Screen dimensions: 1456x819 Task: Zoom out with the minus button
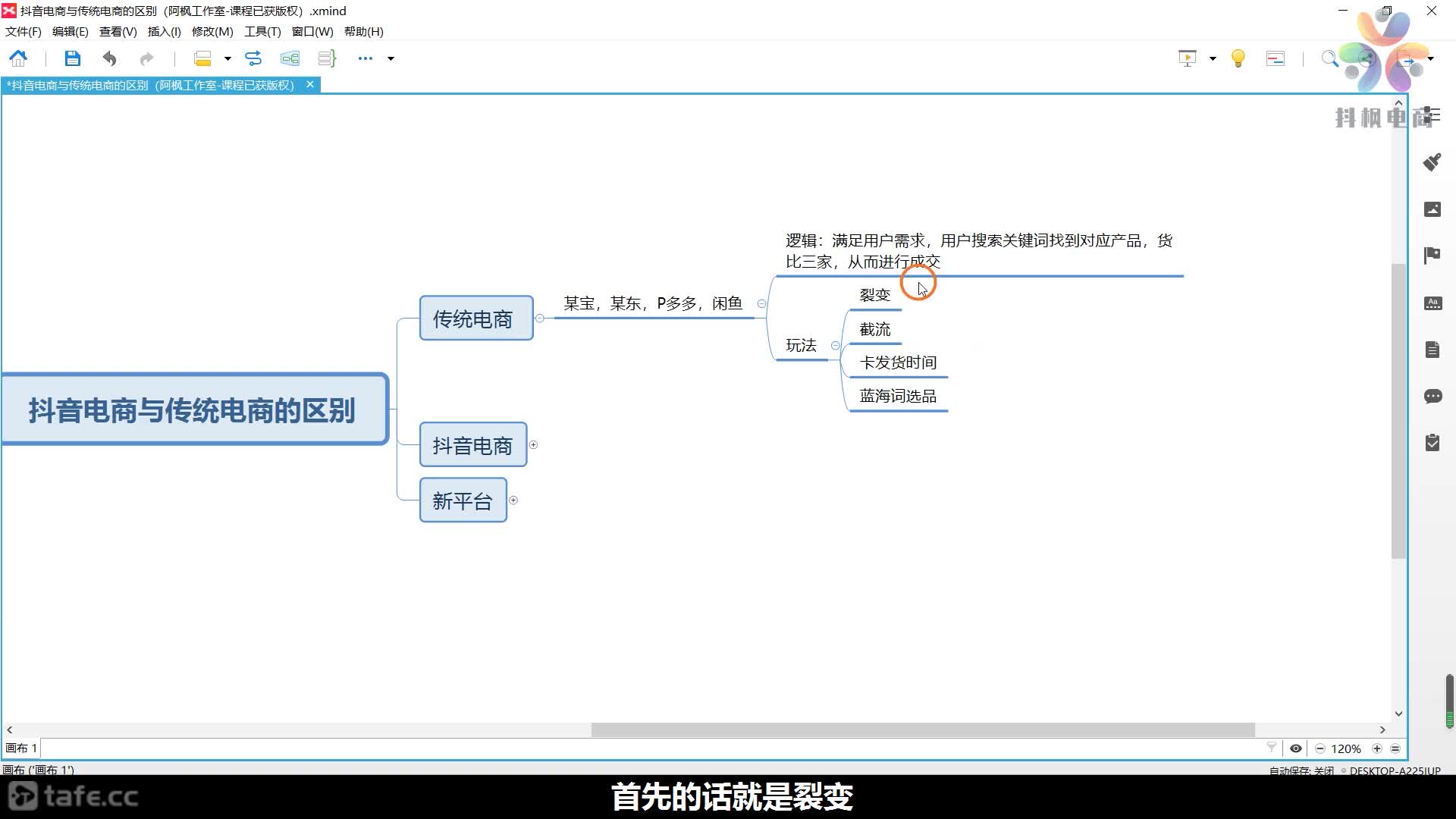point(1320,748)
